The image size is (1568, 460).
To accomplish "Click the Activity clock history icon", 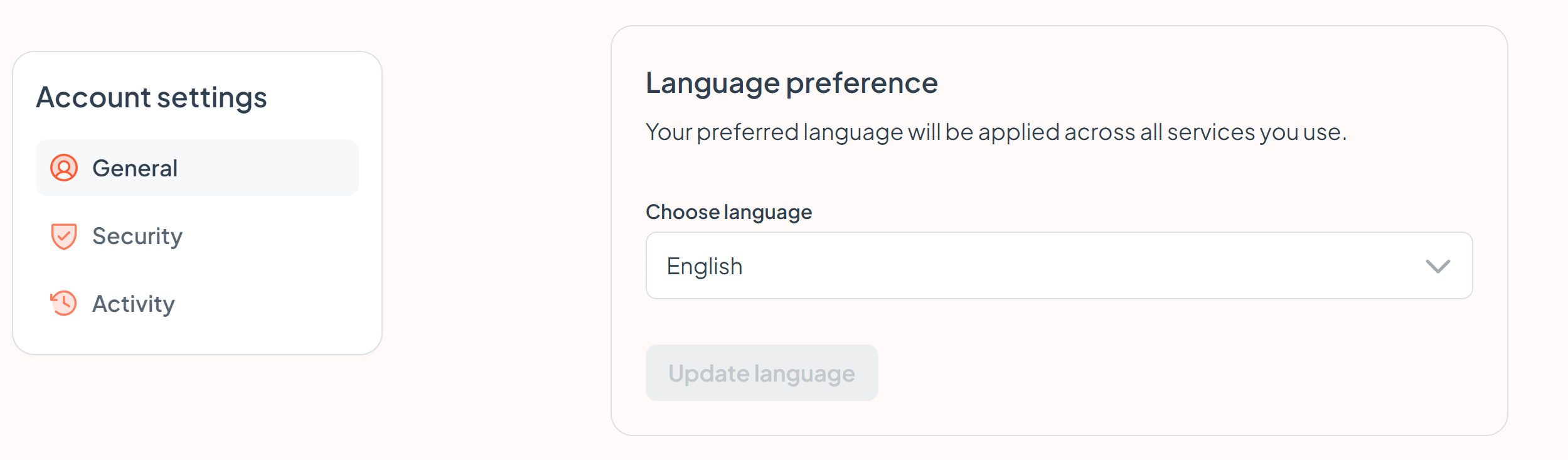I will [x=63, y=304].
